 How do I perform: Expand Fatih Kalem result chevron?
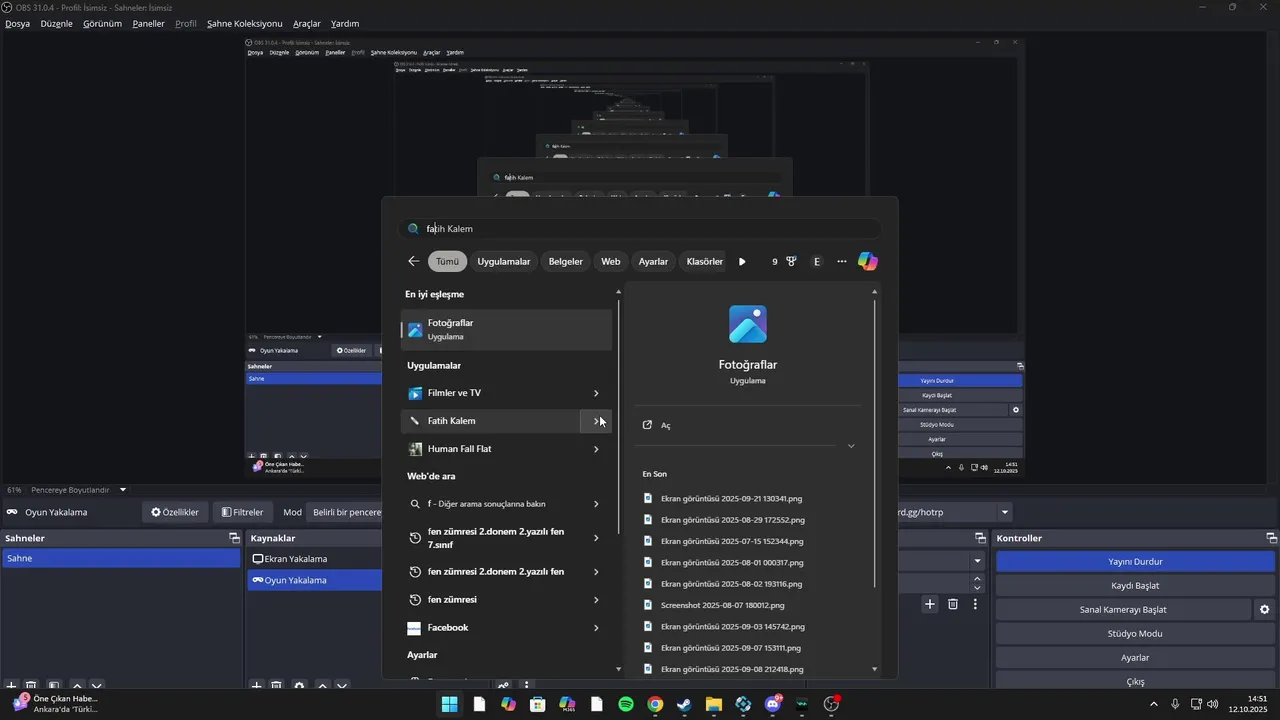596,421
